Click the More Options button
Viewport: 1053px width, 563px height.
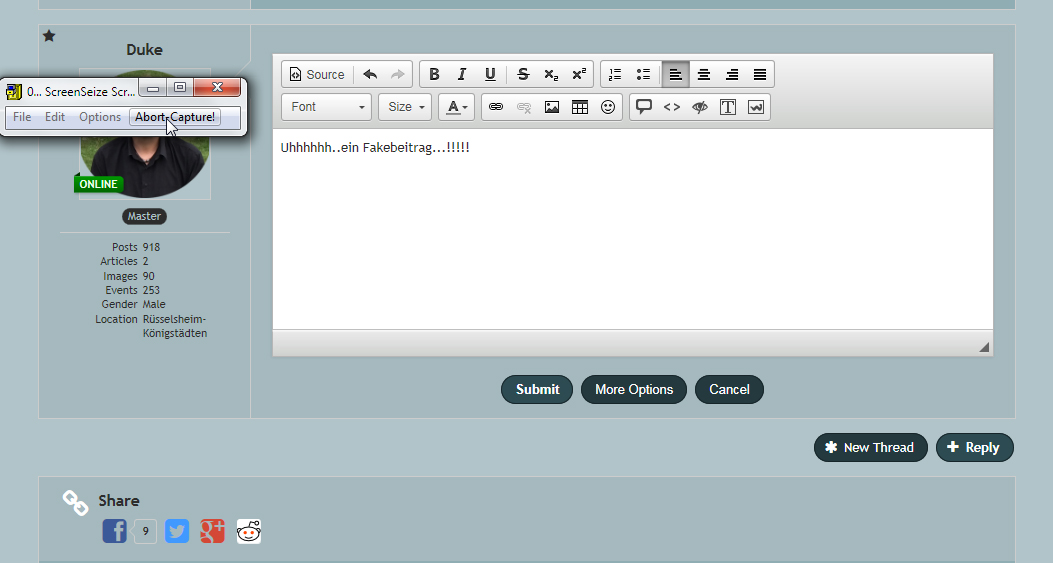point(633,390)
